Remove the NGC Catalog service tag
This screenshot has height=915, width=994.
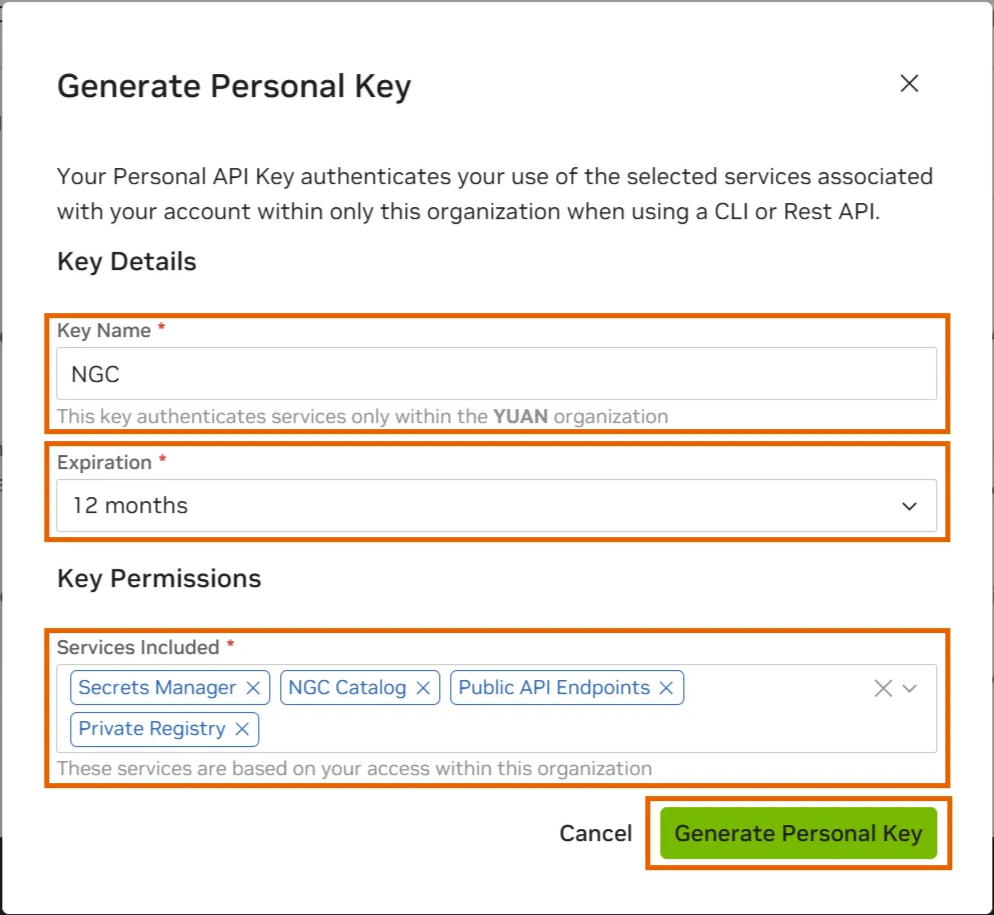(423, 688)
